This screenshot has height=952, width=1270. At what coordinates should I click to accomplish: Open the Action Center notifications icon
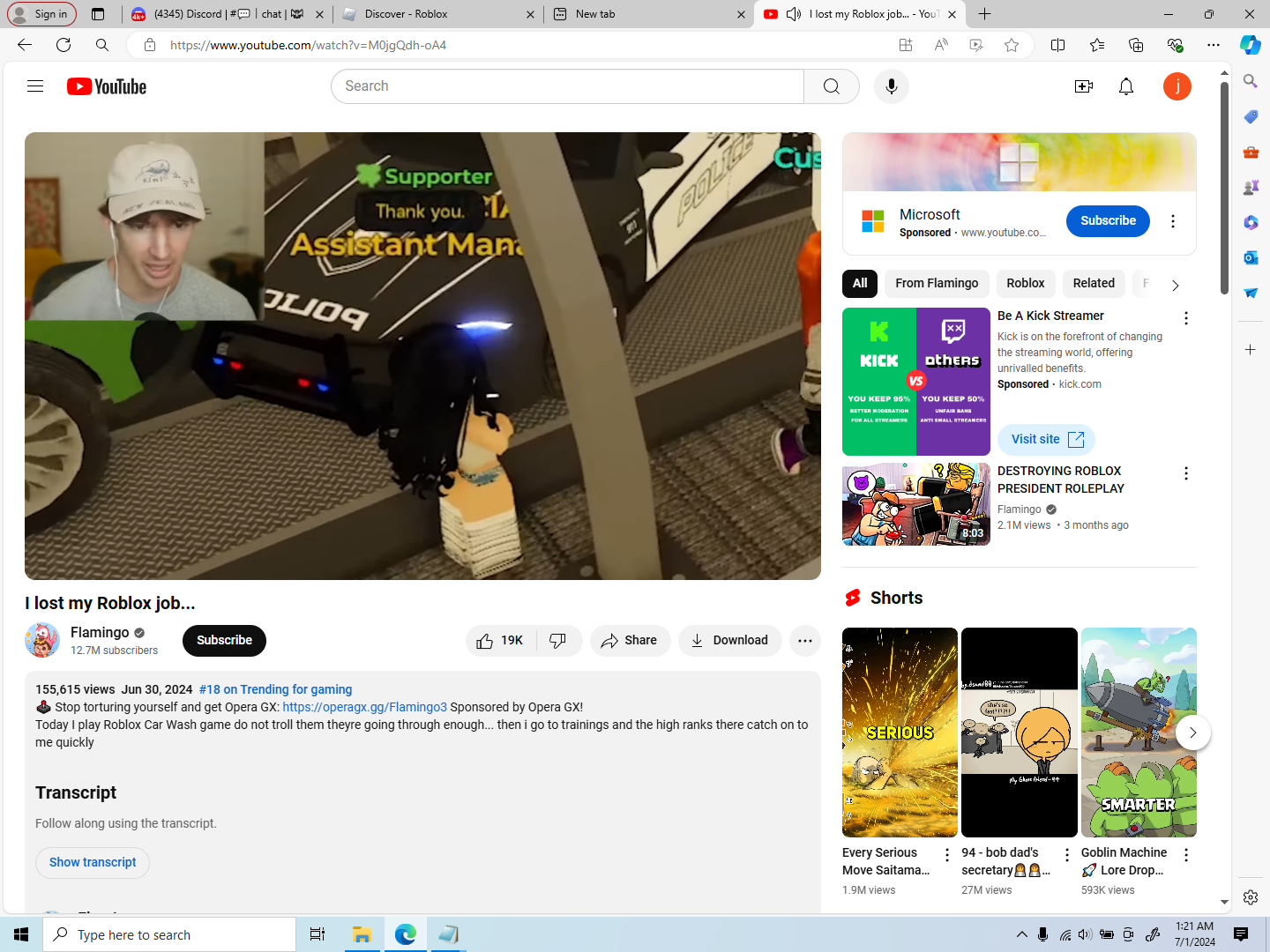coord(1241,934)
